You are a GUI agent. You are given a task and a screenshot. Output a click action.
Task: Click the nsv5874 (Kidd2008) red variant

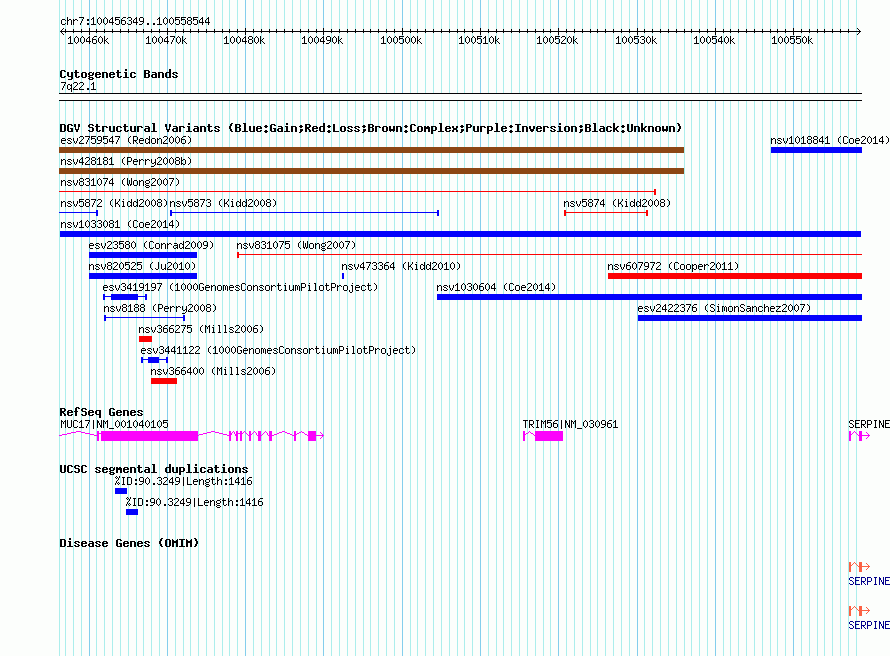tap(606, 213)
